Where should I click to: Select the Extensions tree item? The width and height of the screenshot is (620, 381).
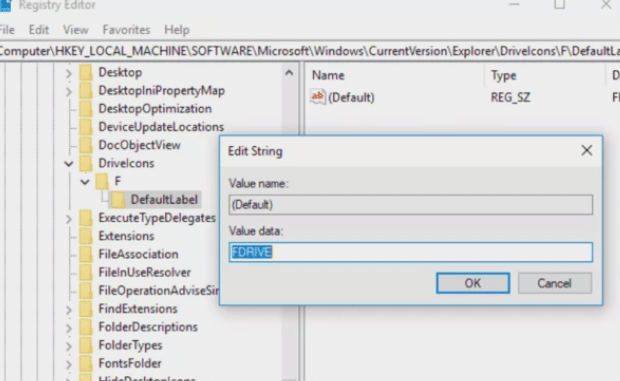[126, 236]
